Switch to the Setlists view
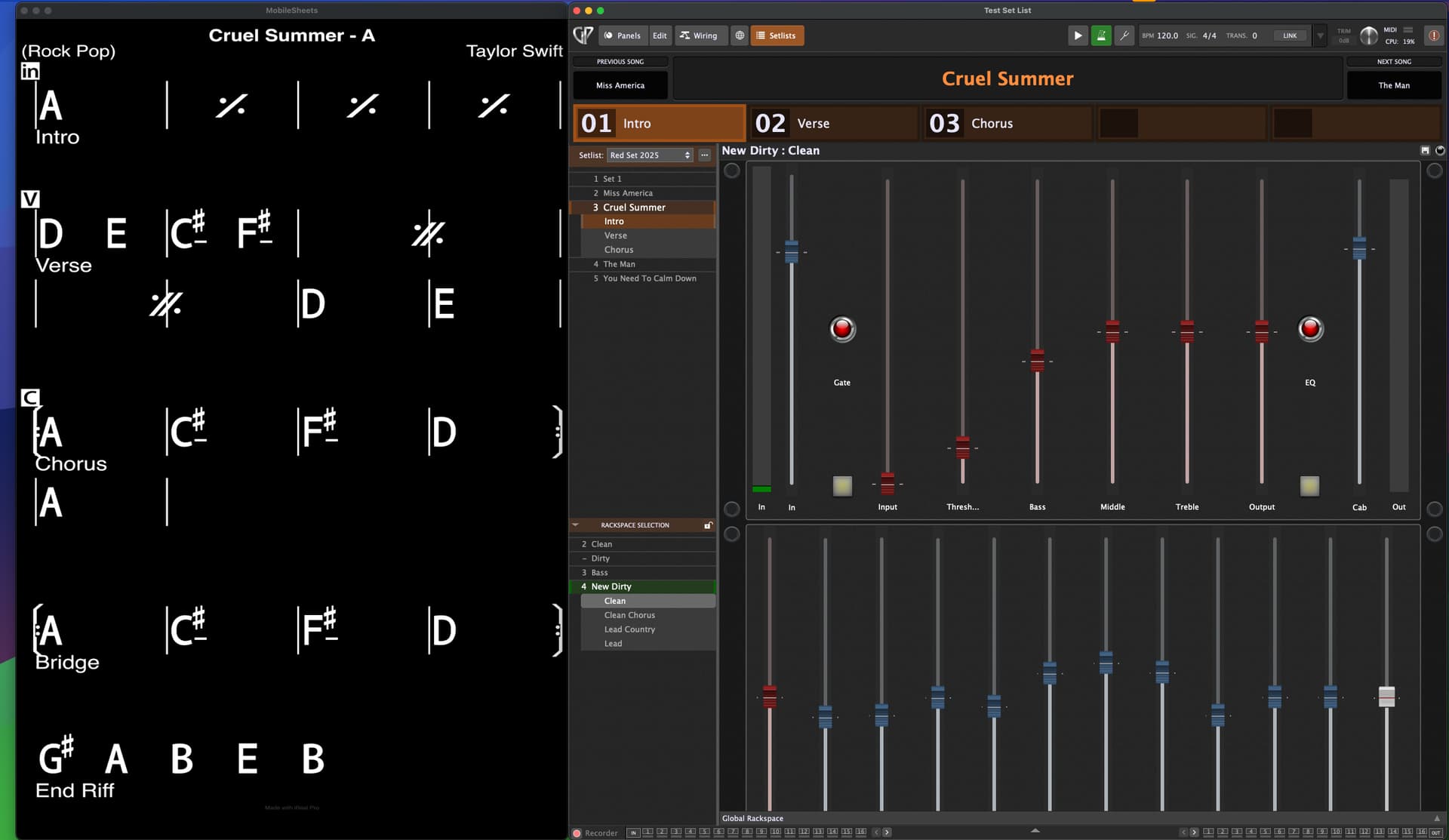Image resolution: width=1449 pixels, height=840 pixels. pyautogui.click(x=777, y=35)
